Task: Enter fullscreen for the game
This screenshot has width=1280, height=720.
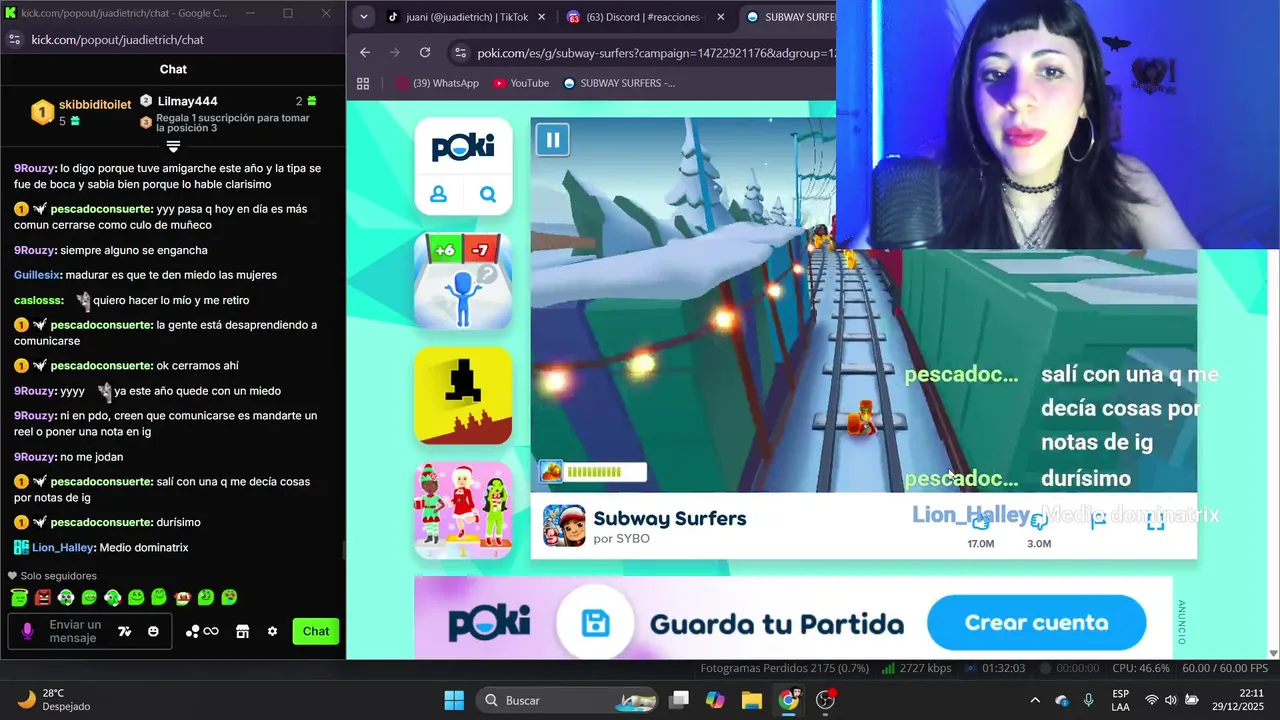Action: pyautogui.click(x=1155, y=520)
